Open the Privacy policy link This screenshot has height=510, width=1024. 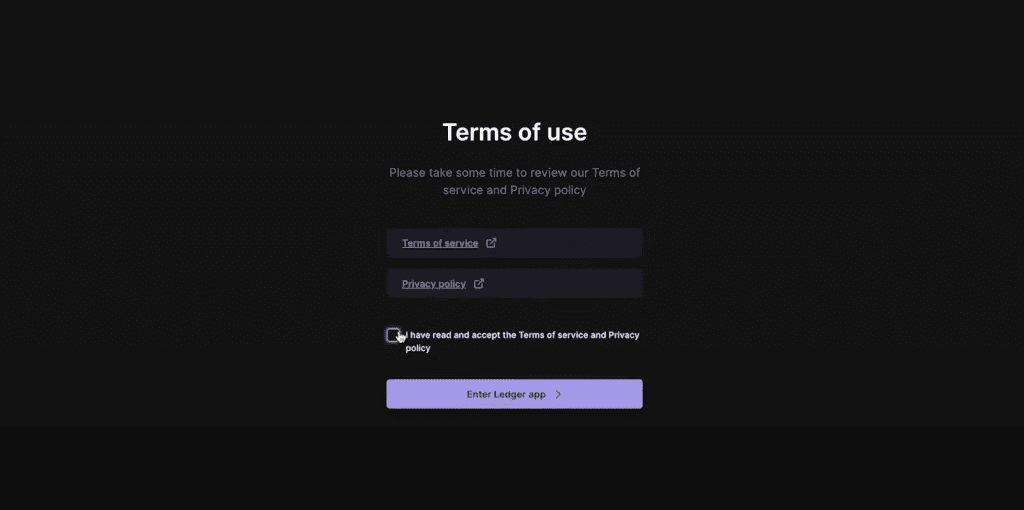(x=434, y=284)
